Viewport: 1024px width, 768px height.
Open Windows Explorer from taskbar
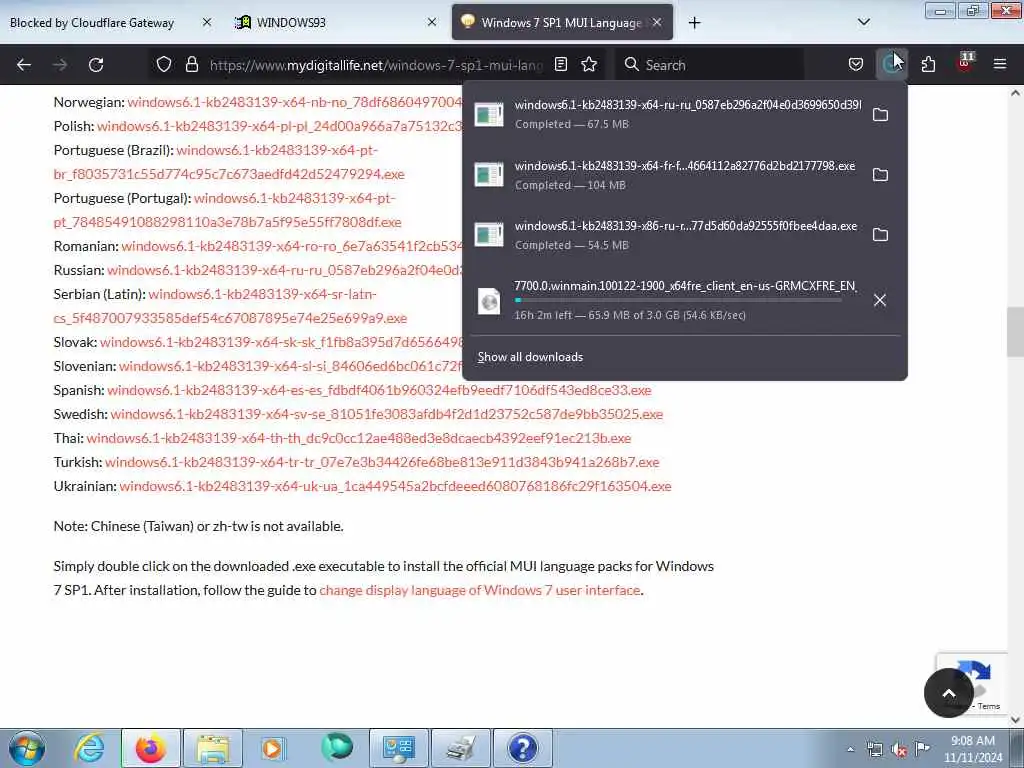pos(213,748)
